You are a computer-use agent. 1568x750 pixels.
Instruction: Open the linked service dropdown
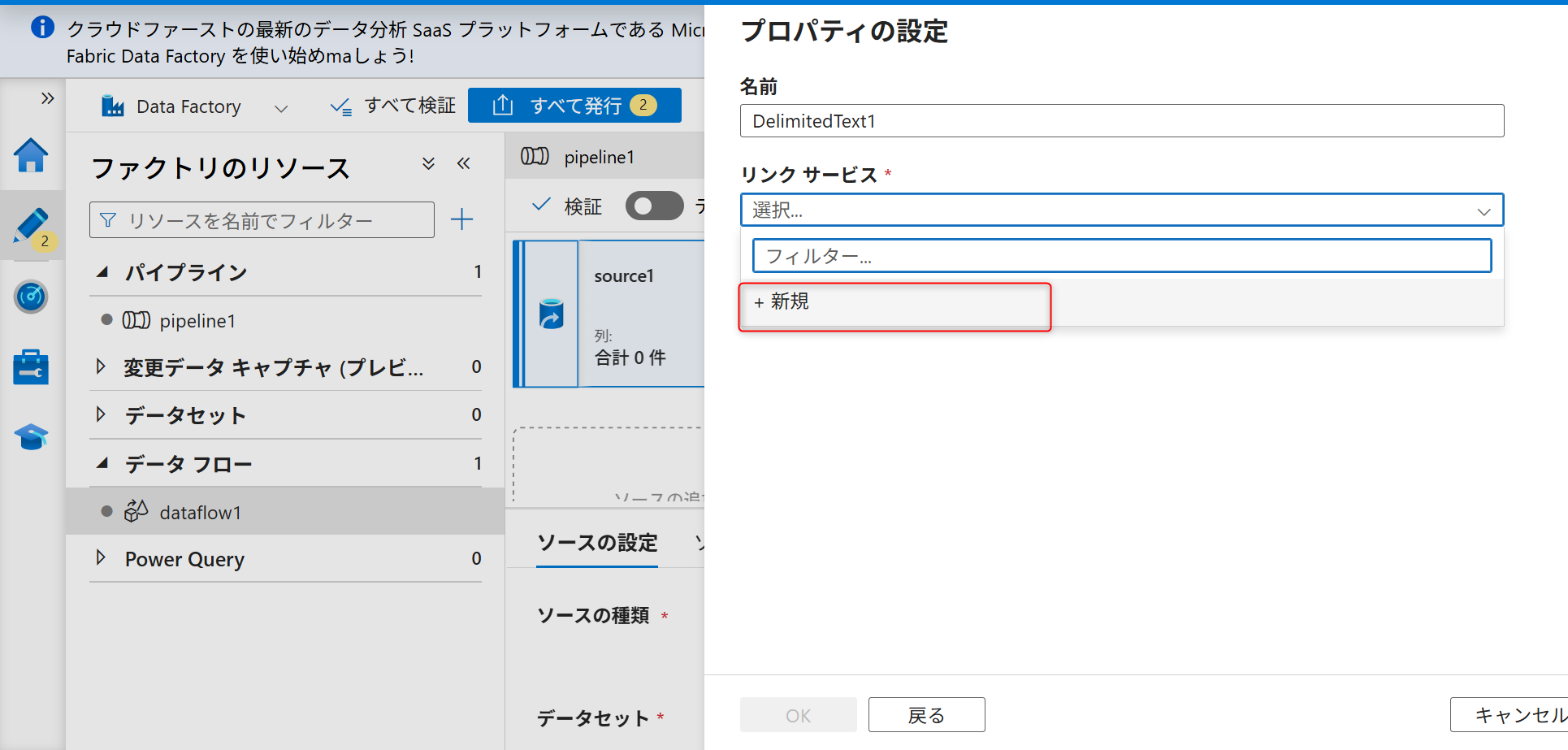(1121, 210)
